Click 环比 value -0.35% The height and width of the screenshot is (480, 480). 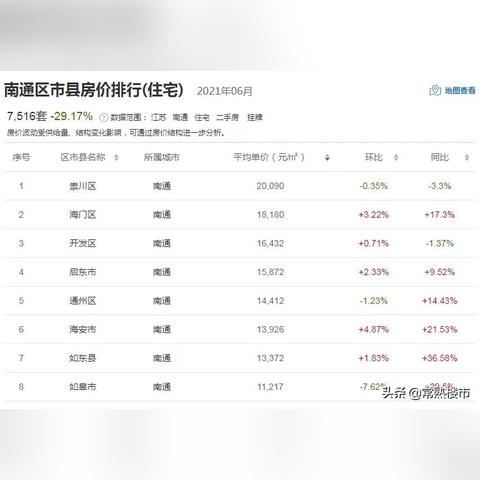[374, 186]
